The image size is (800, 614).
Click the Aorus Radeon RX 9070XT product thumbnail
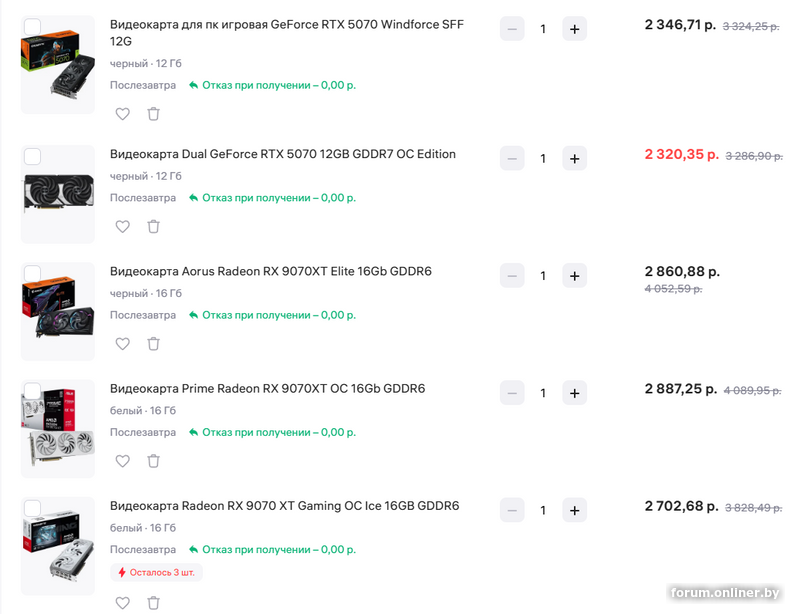[57, 310]
